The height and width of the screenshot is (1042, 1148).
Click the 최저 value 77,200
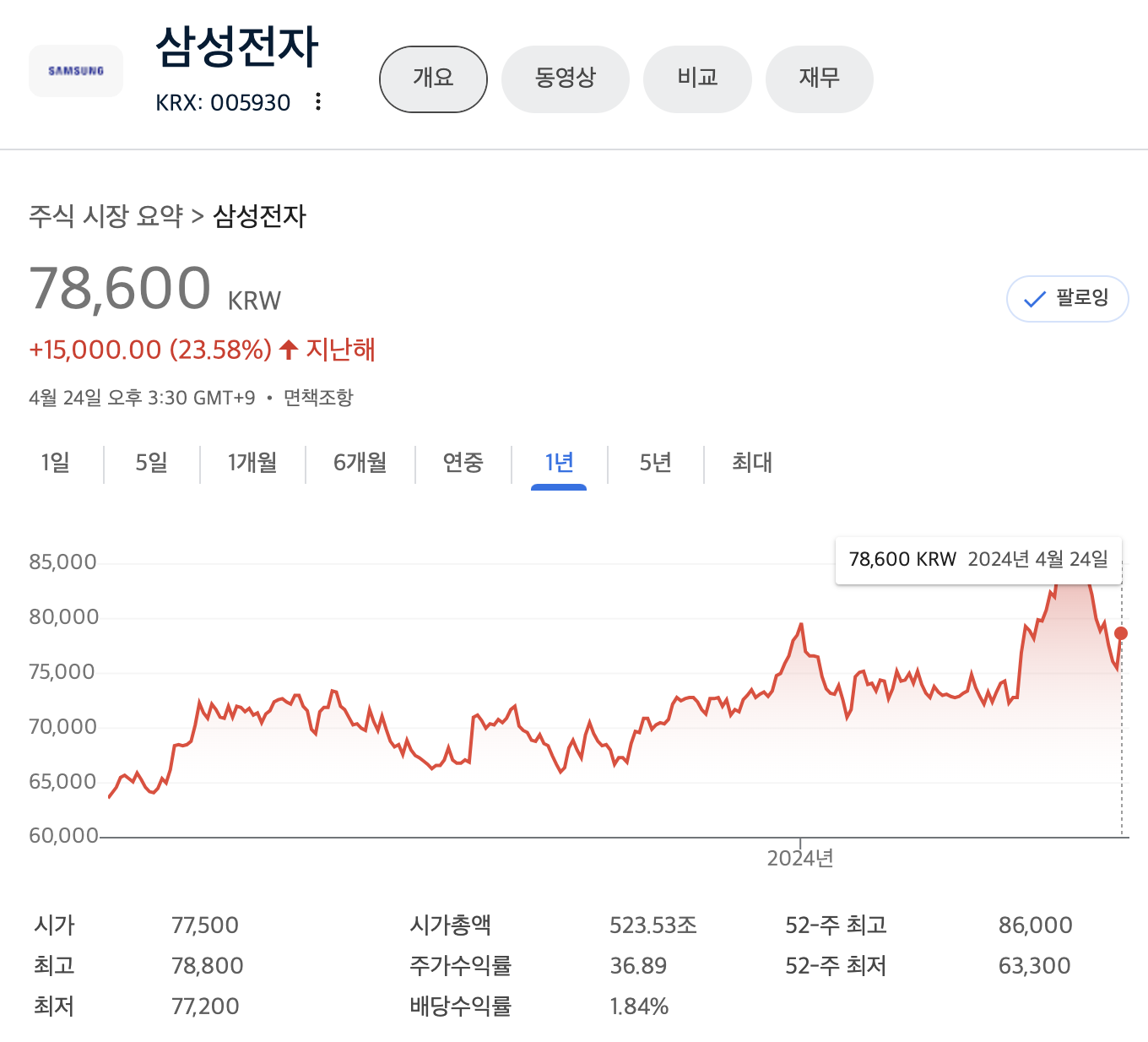(x=205, y=1007)
